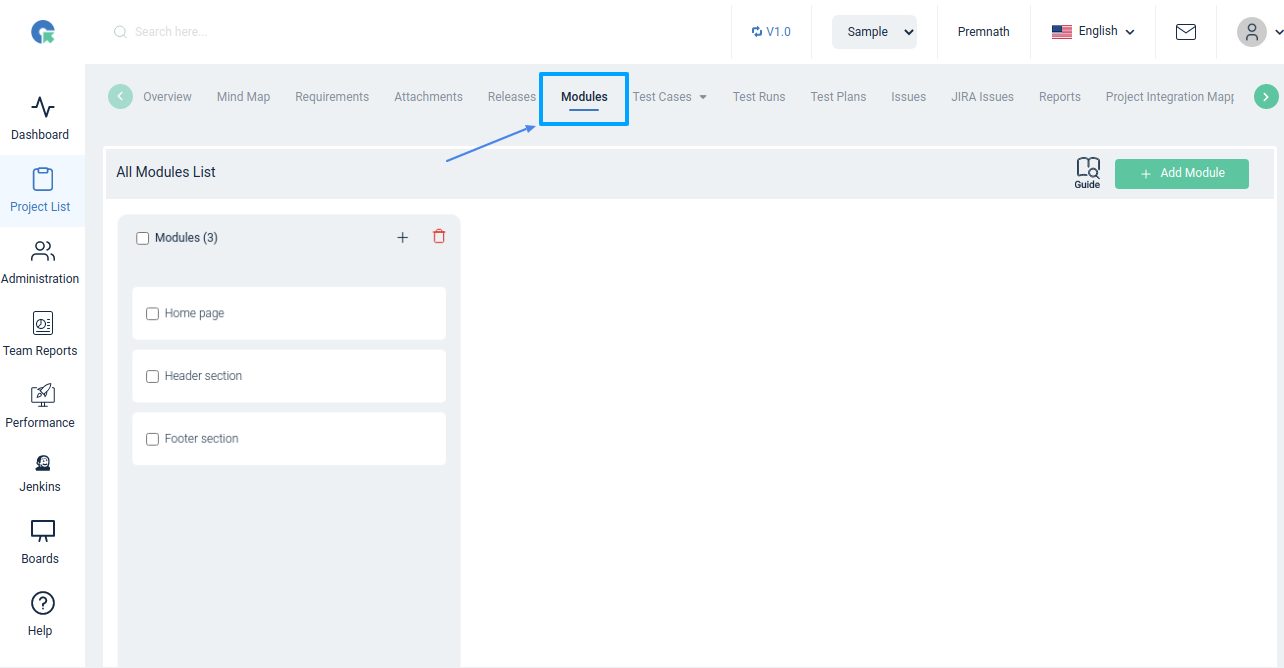The width and height of the screenshot is (1284, 668).
Task: Click the All Modules List heading
Action: 166,172
